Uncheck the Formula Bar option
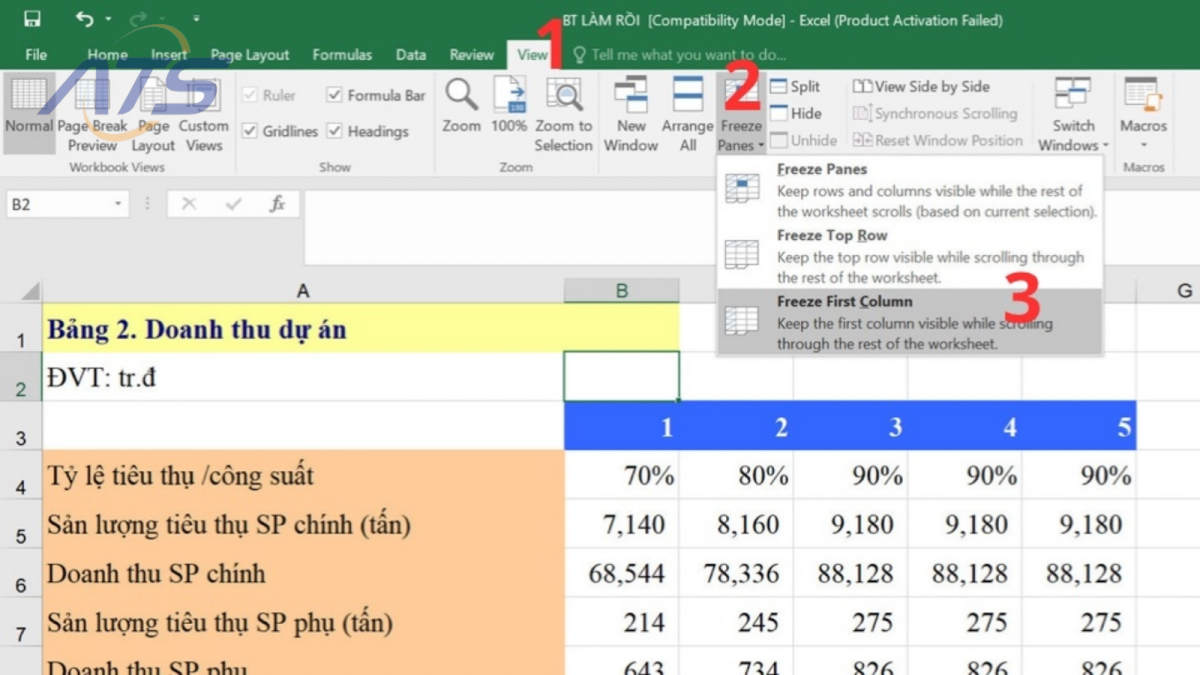1200x675 pixels. click(335, 94)
